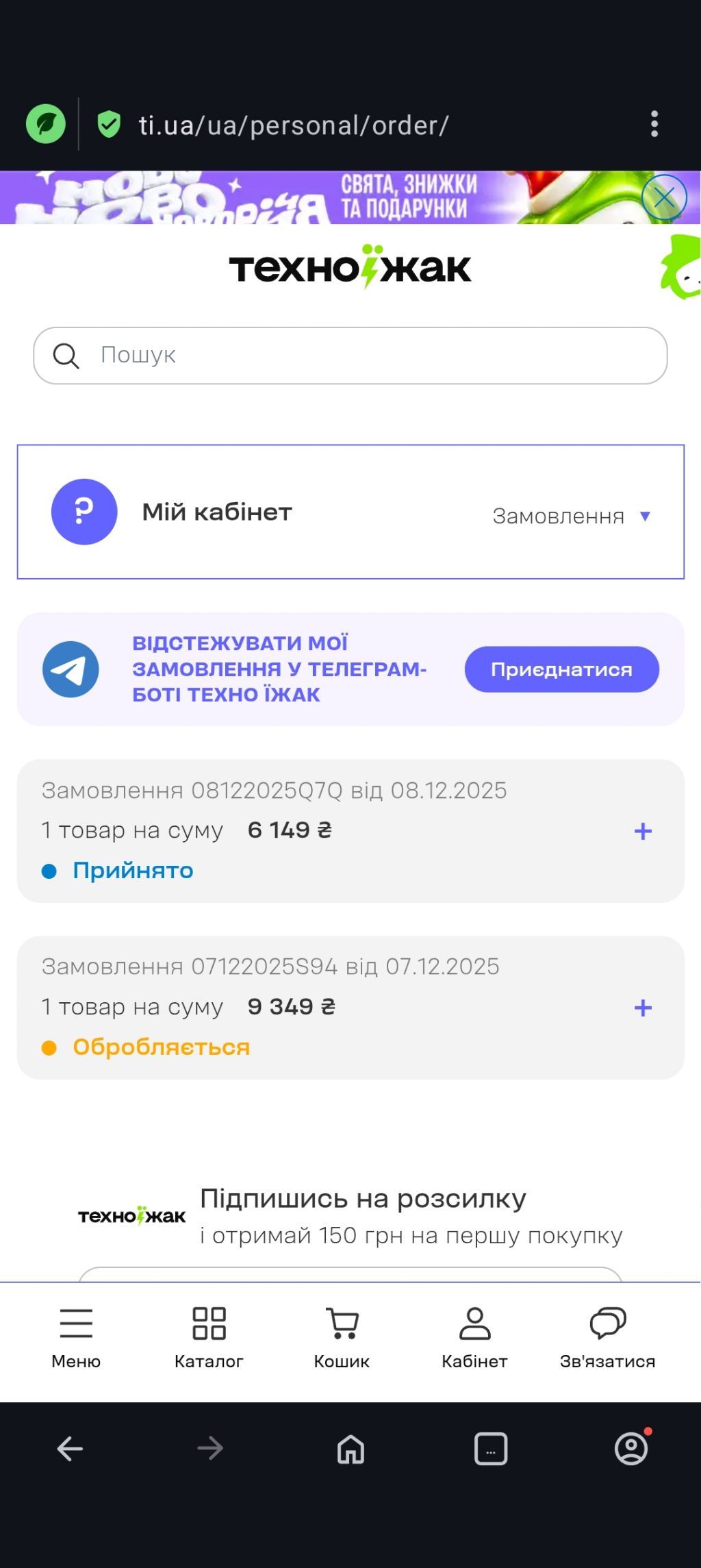Viewport: 701px width, 1568px height.
Task: Expand order 07122025S94 details
Action: pos(643,1008)
